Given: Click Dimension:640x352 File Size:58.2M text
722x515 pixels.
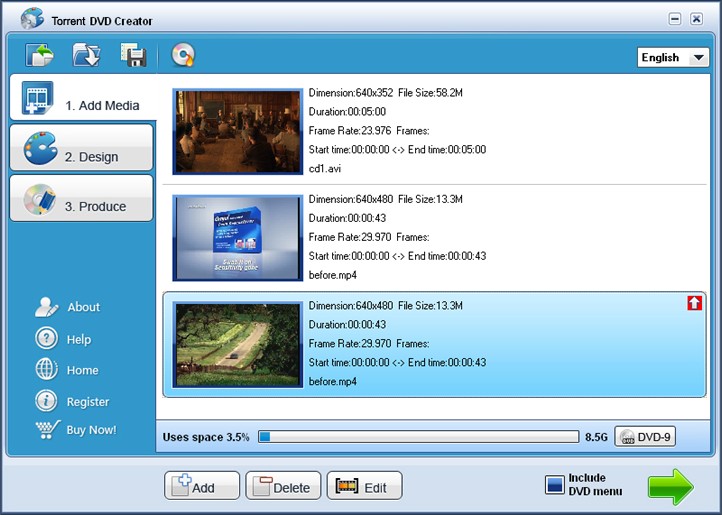Looking at the screenshot, I should [x=385, y=93].
